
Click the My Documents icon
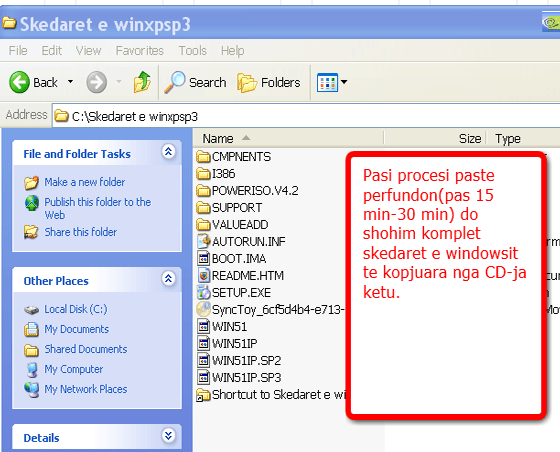click(x=31, y=329)
